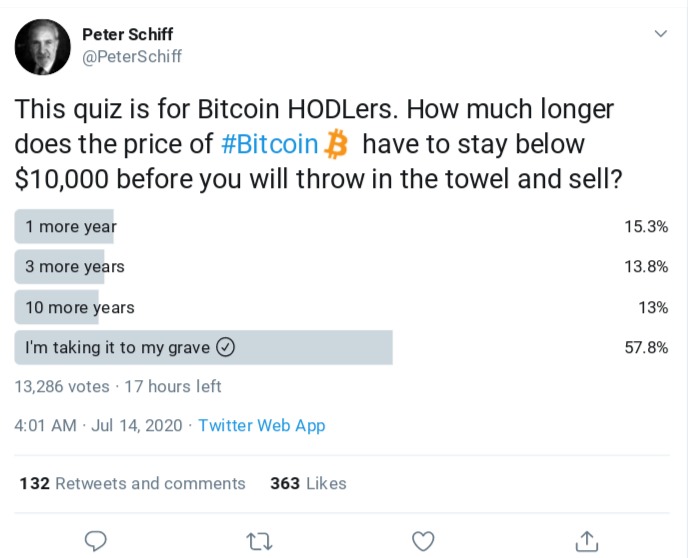Click the Bitcoin emoji symbol
The width and height of the screenshot is (690, 558).
[x=336, y=145]
